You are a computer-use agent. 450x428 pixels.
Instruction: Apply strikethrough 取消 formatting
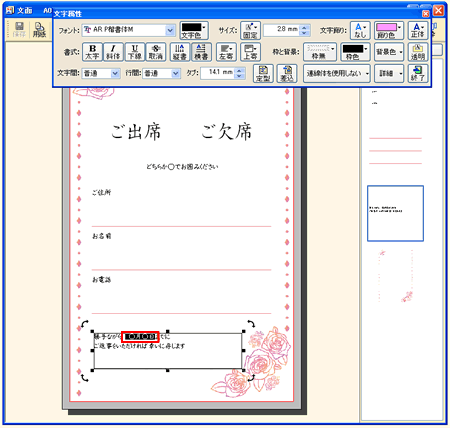156,52
